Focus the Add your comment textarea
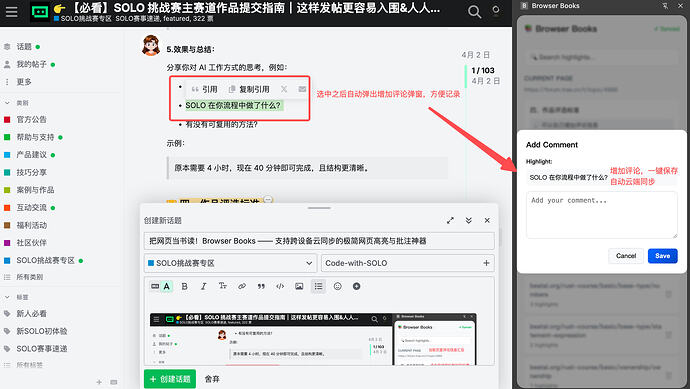This screenshot has height=389, width=690. [x=602, y=215]
